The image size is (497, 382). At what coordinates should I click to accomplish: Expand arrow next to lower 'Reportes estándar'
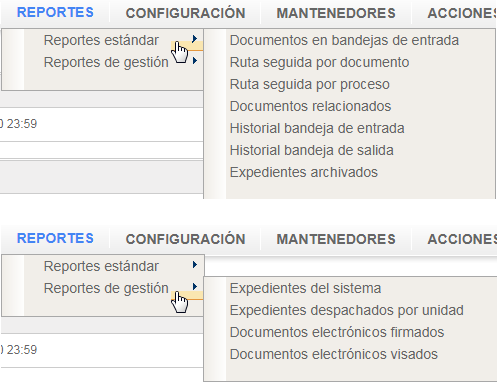point(195,265)
